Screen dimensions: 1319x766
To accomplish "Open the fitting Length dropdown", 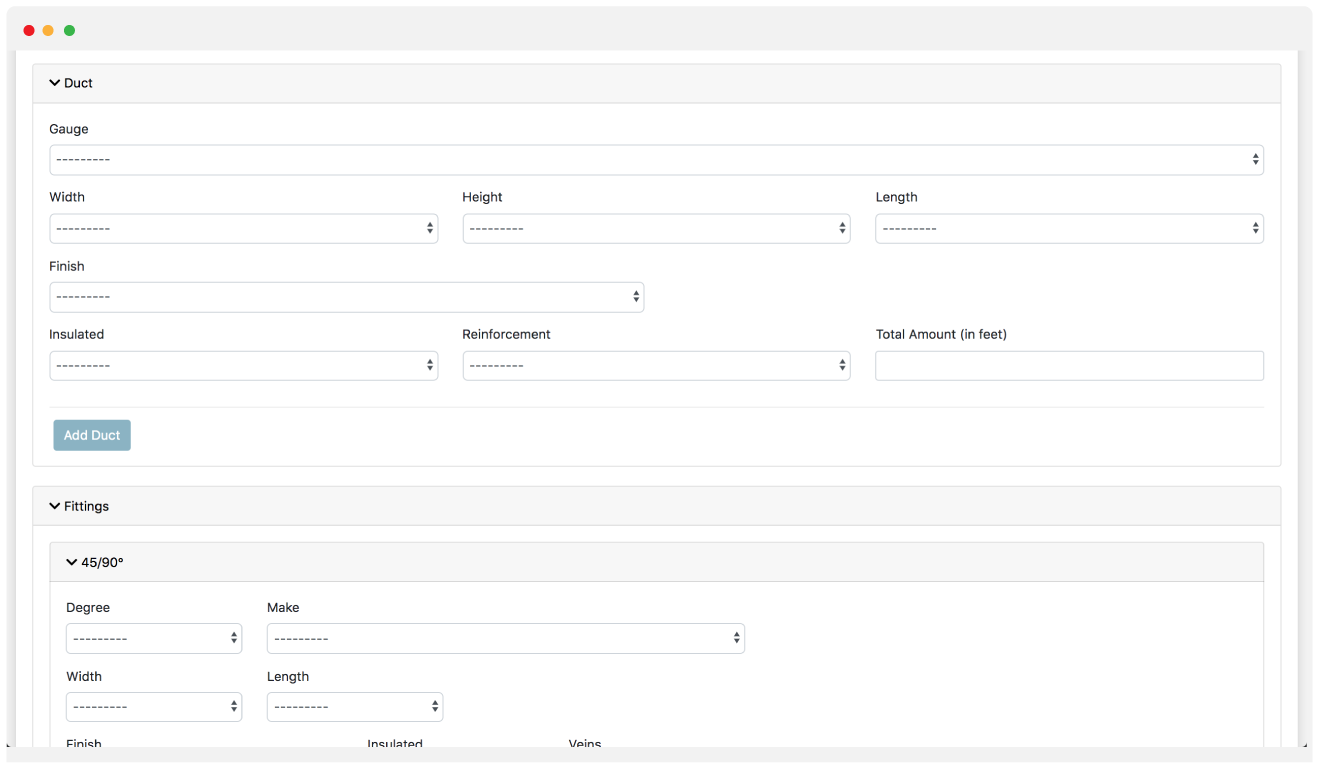I will (354, 707).
